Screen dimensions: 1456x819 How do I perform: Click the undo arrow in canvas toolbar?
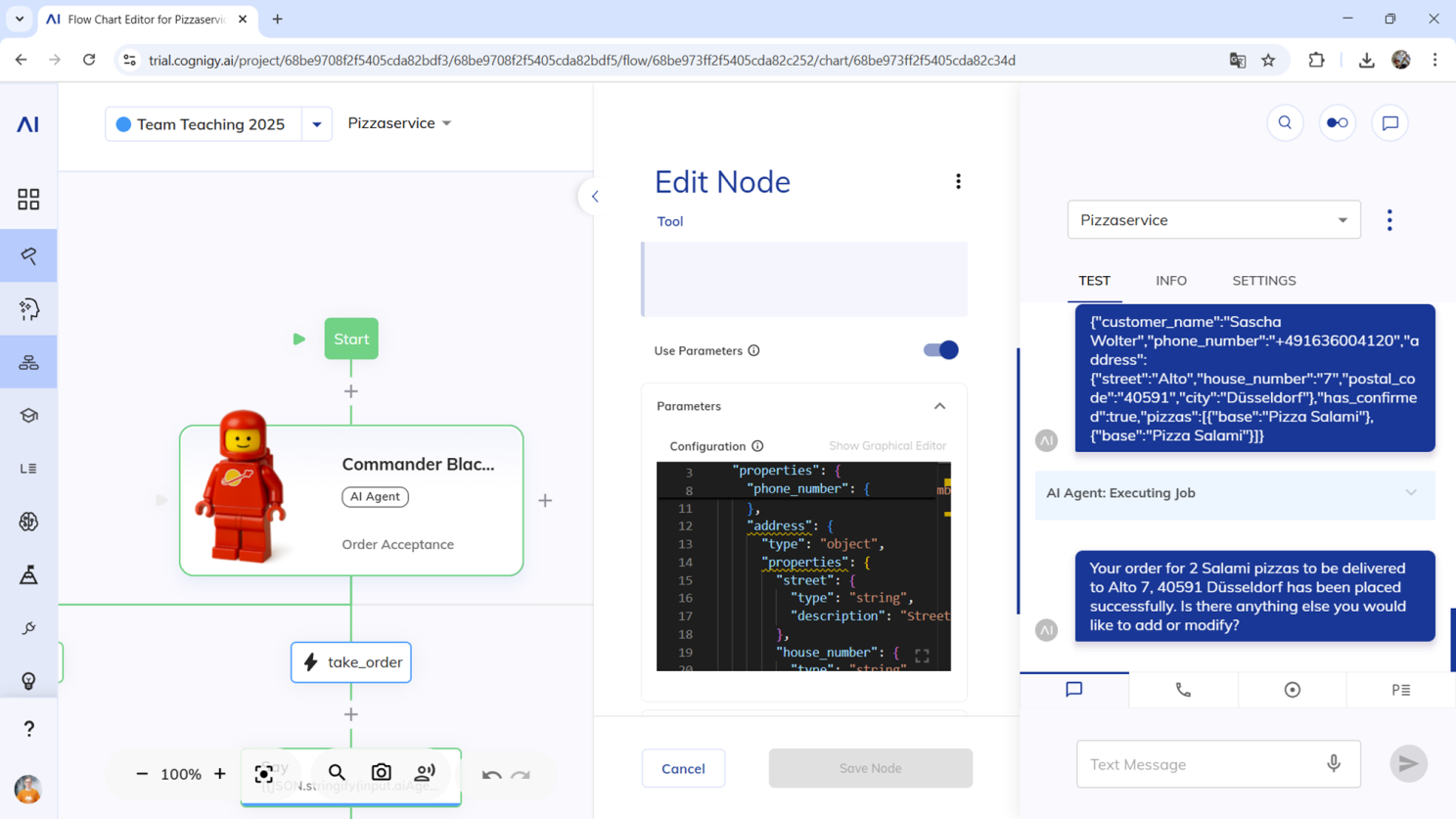(x=491, y=775)
